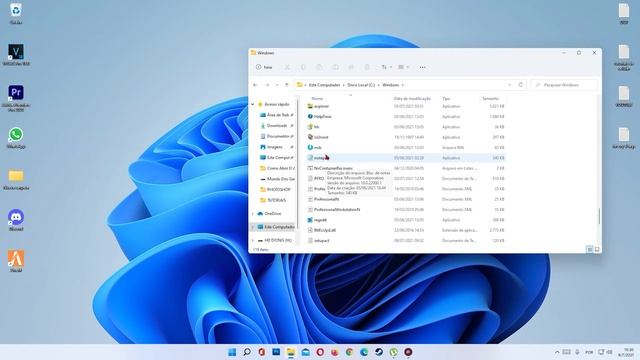
Task: Switch to details view icon in status bar
Action: pos(589,249)
